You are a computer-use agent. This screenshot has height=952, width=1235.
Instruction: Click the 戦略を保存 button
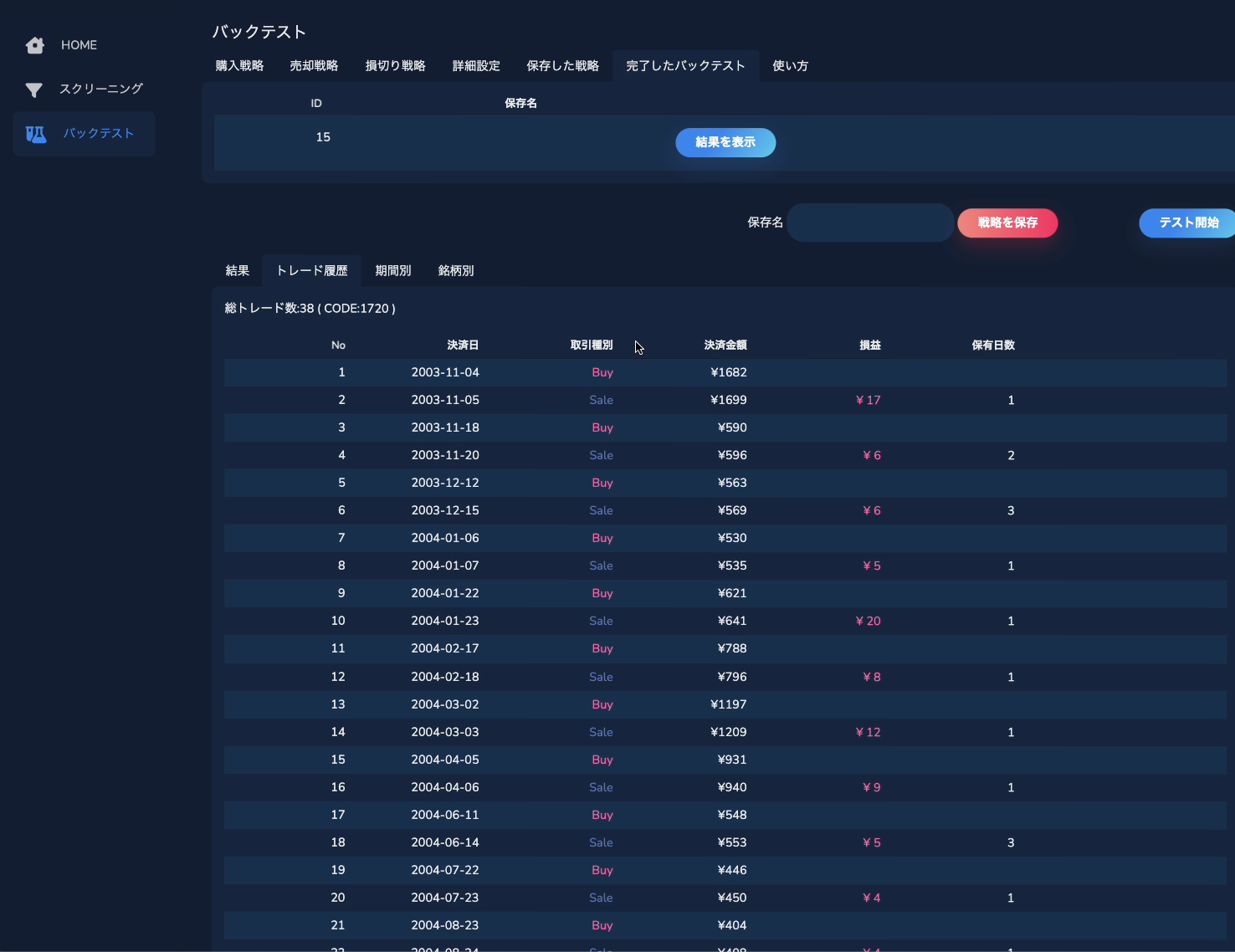click(1007, 223)
